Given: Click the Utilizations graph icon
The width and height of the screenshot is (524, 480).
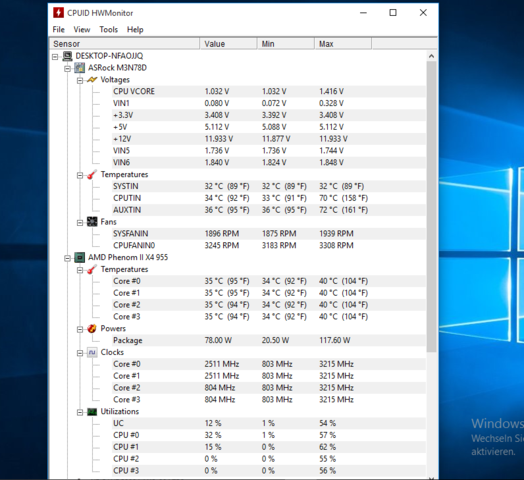Looking at the screenshot, I should (x=92, y=411).
